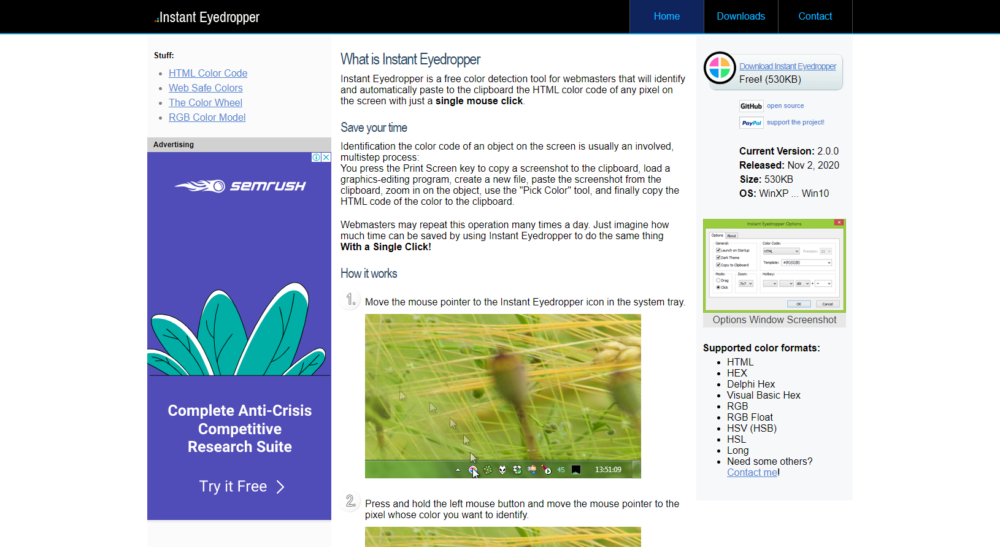The image size is (1000, 547).
Task: Click the Save your time heading
Action: click(374, 128)
